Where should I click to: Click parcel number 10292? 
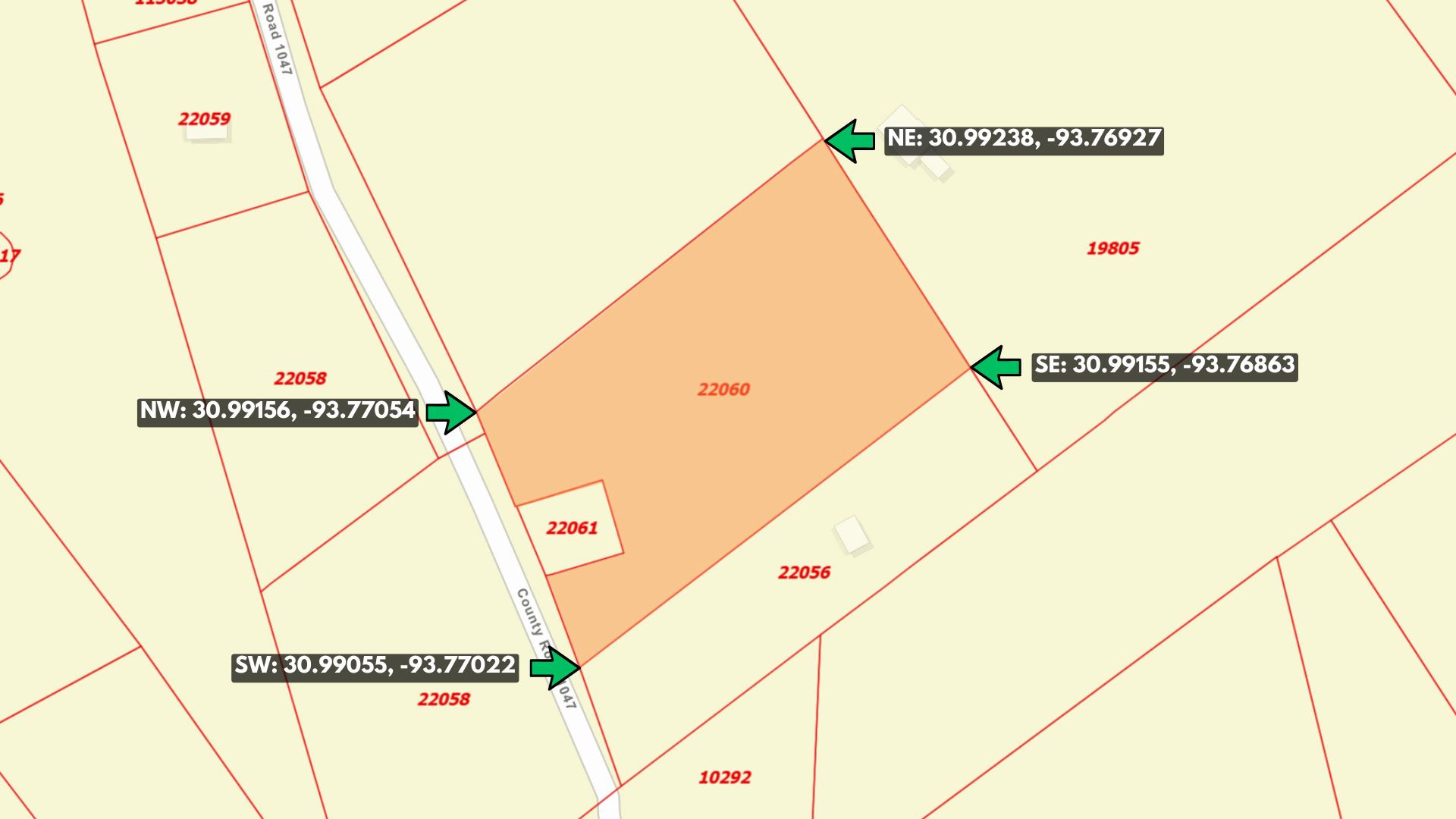click(x=724, y=777)
